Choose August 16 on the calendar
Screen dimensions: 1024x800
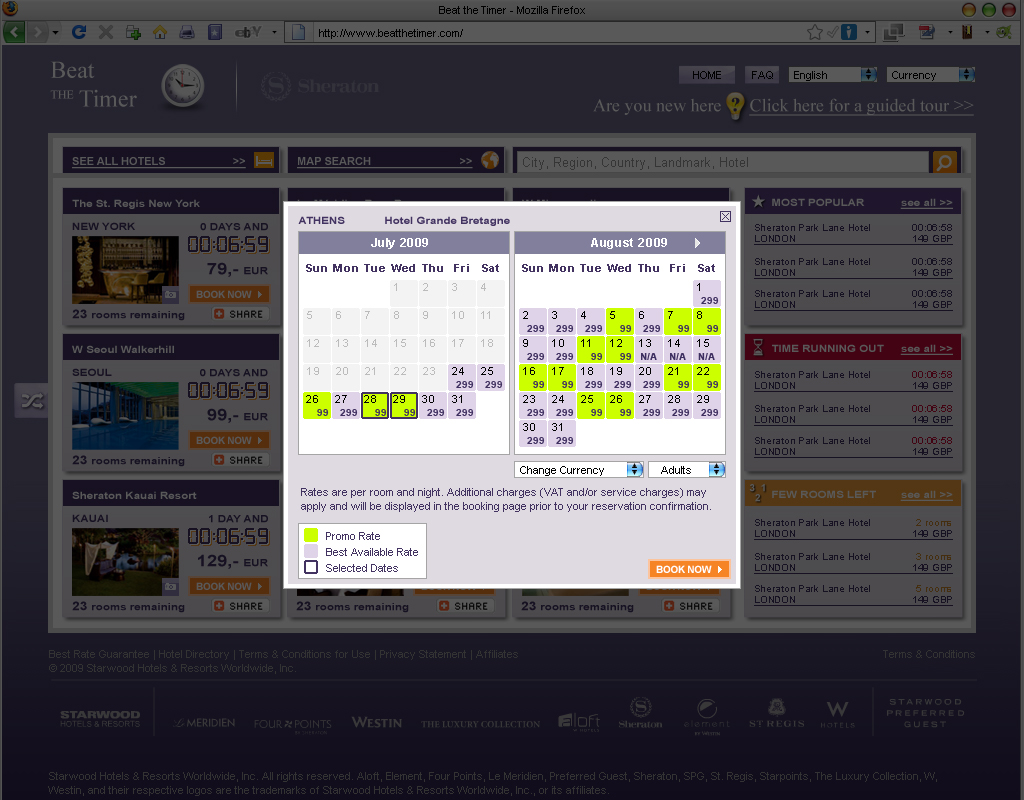(533, 377)
